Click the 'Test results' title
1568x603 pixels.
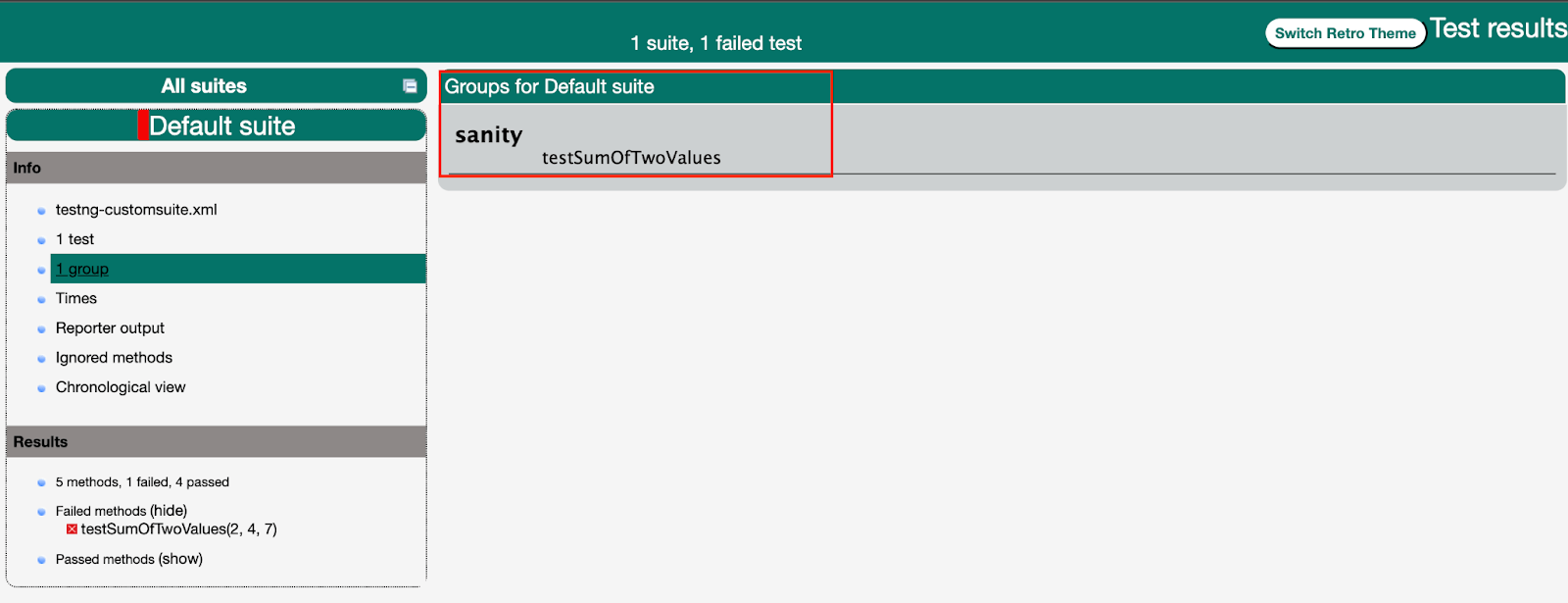click(x=1497, y=28)
